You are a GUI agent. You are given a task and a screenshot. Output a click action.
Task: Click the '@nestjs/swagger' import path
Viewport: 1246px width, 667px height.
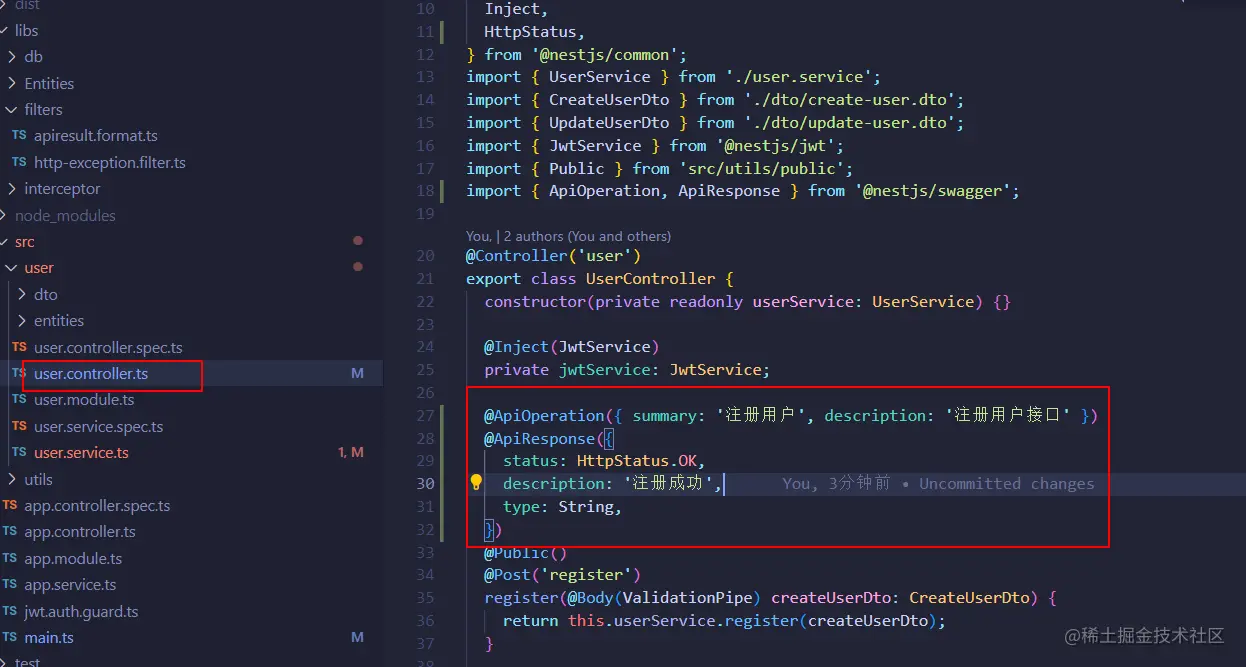coord(934,191)
